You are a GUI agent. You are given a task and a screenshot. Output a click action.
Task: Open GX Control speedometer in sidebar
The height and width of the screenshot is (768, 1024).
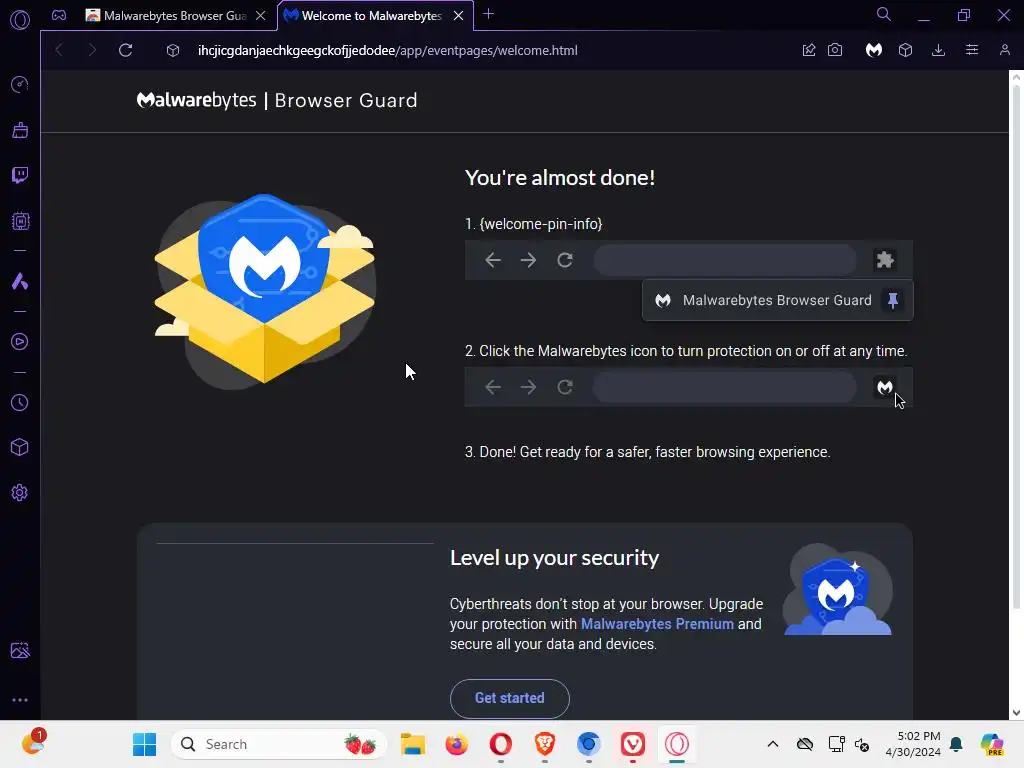[20, 84]
